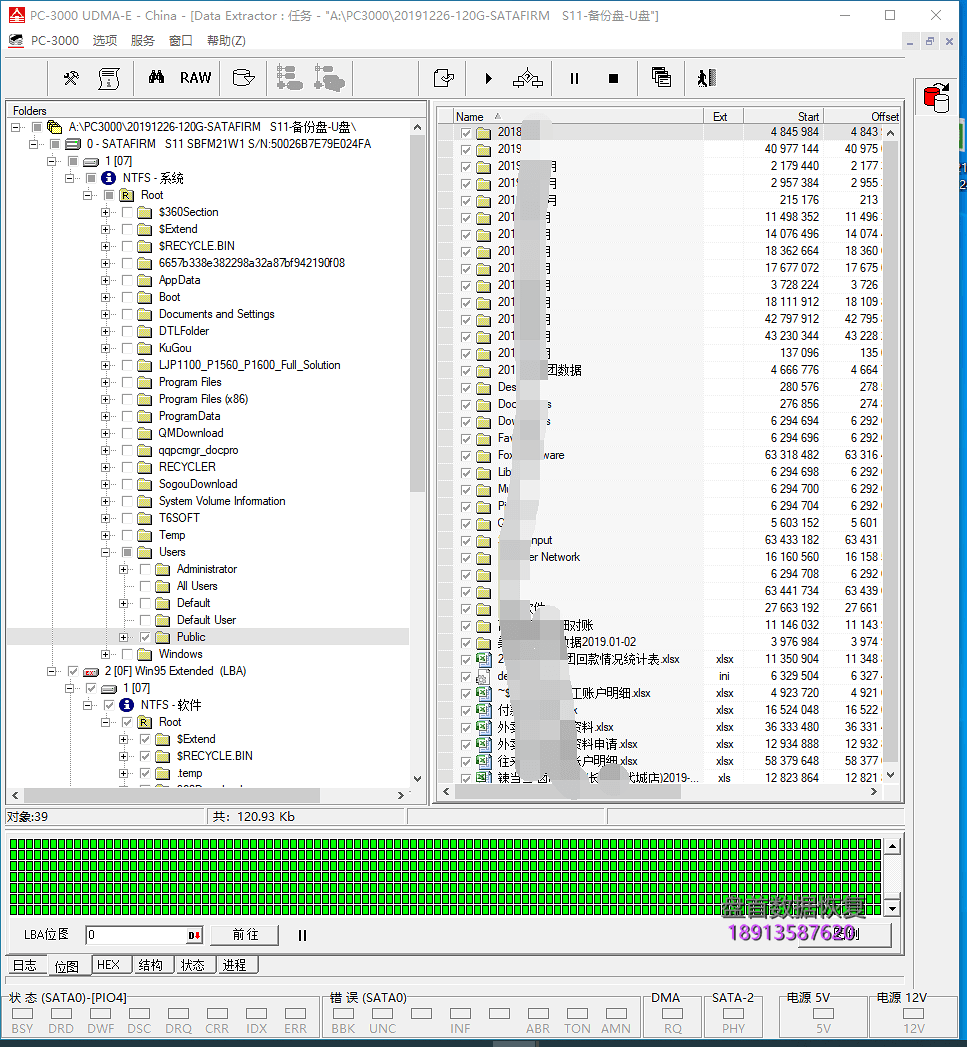This screenshot has width=967, height=1047.
Task: Click the red database icon at right
Action: click(x=937, y=97)
